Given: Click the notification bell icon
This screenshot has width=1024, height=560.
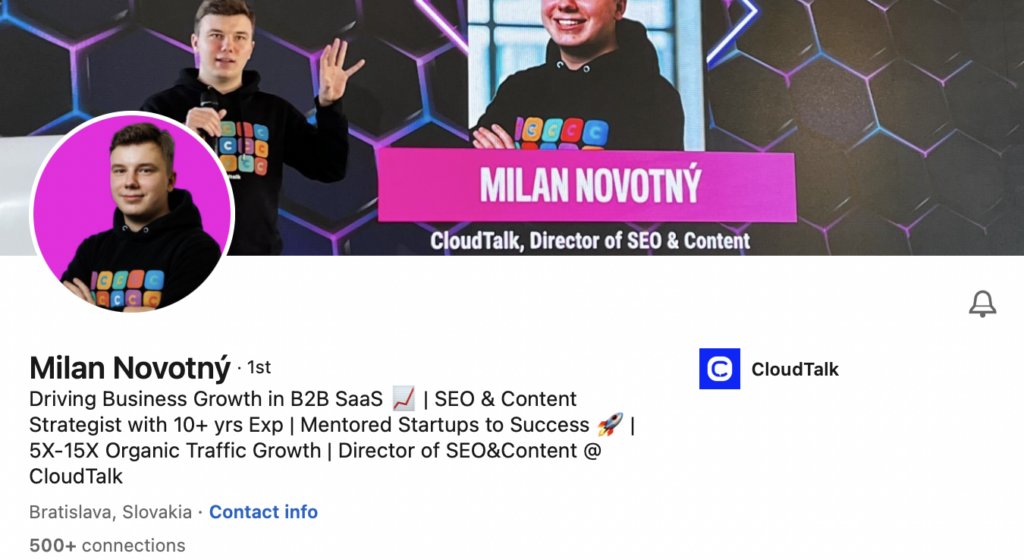Looking at the screenshot, I should [982, 304].
